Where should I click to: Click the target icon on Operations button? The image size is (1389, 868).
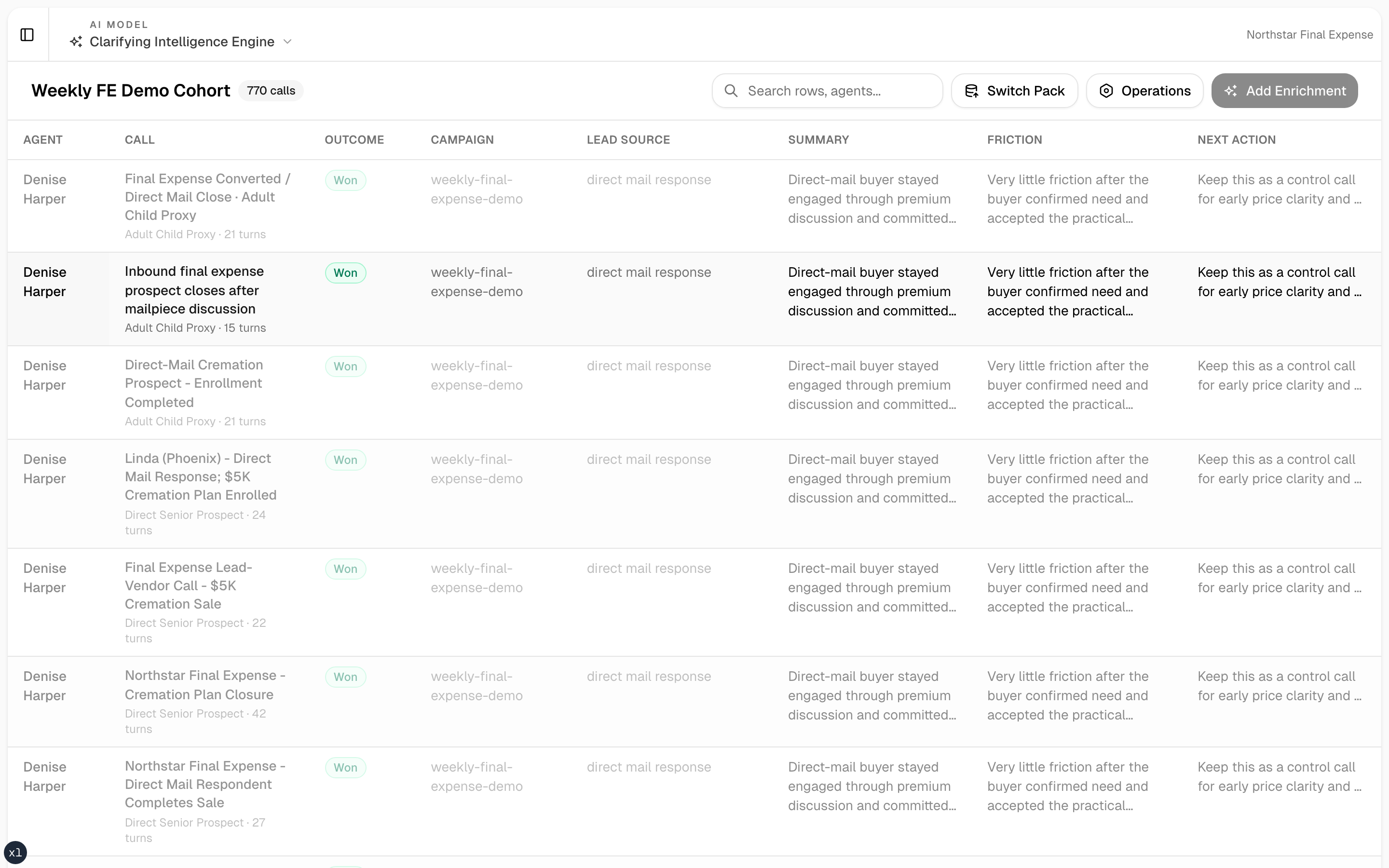click(1106, 91)
